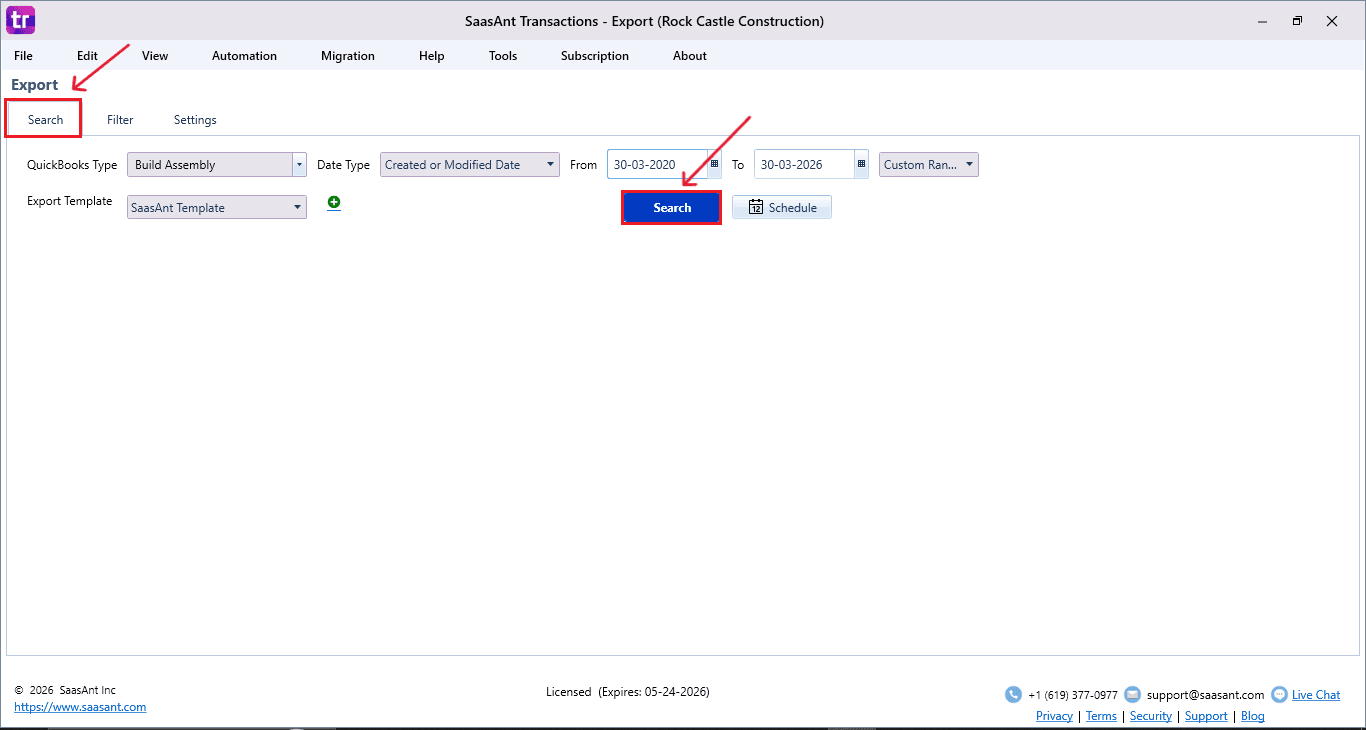Open the From date calendar picker icon

(714, 164)
